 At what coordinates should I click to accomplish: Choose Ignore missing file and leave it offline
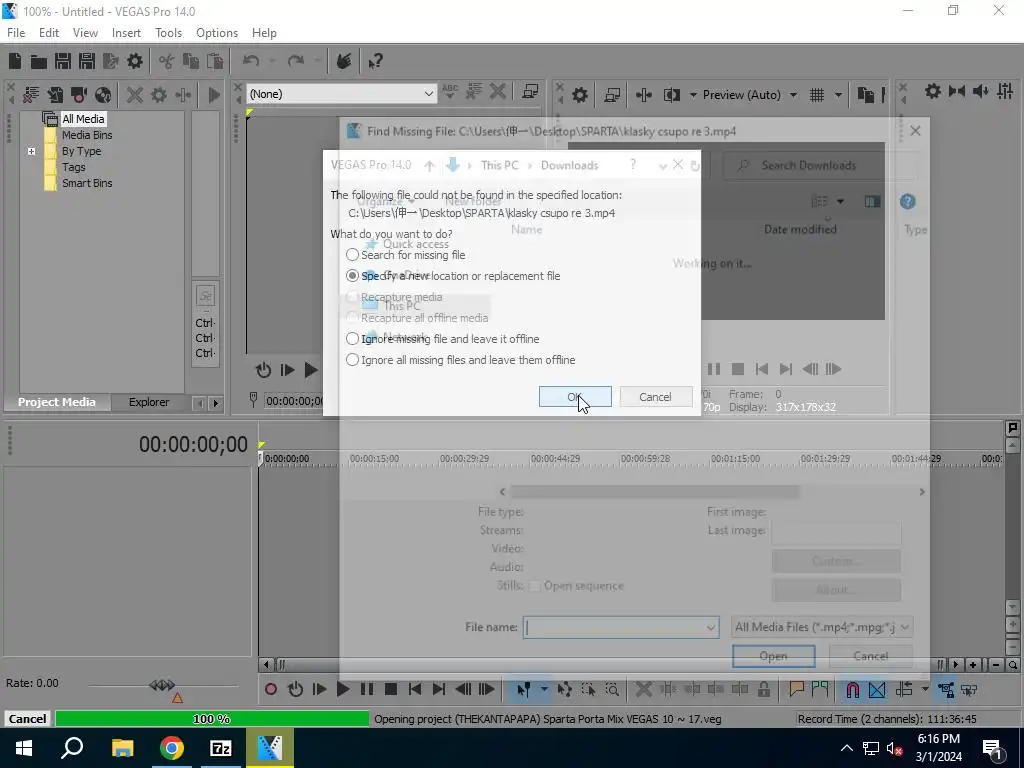pos(442,339)
